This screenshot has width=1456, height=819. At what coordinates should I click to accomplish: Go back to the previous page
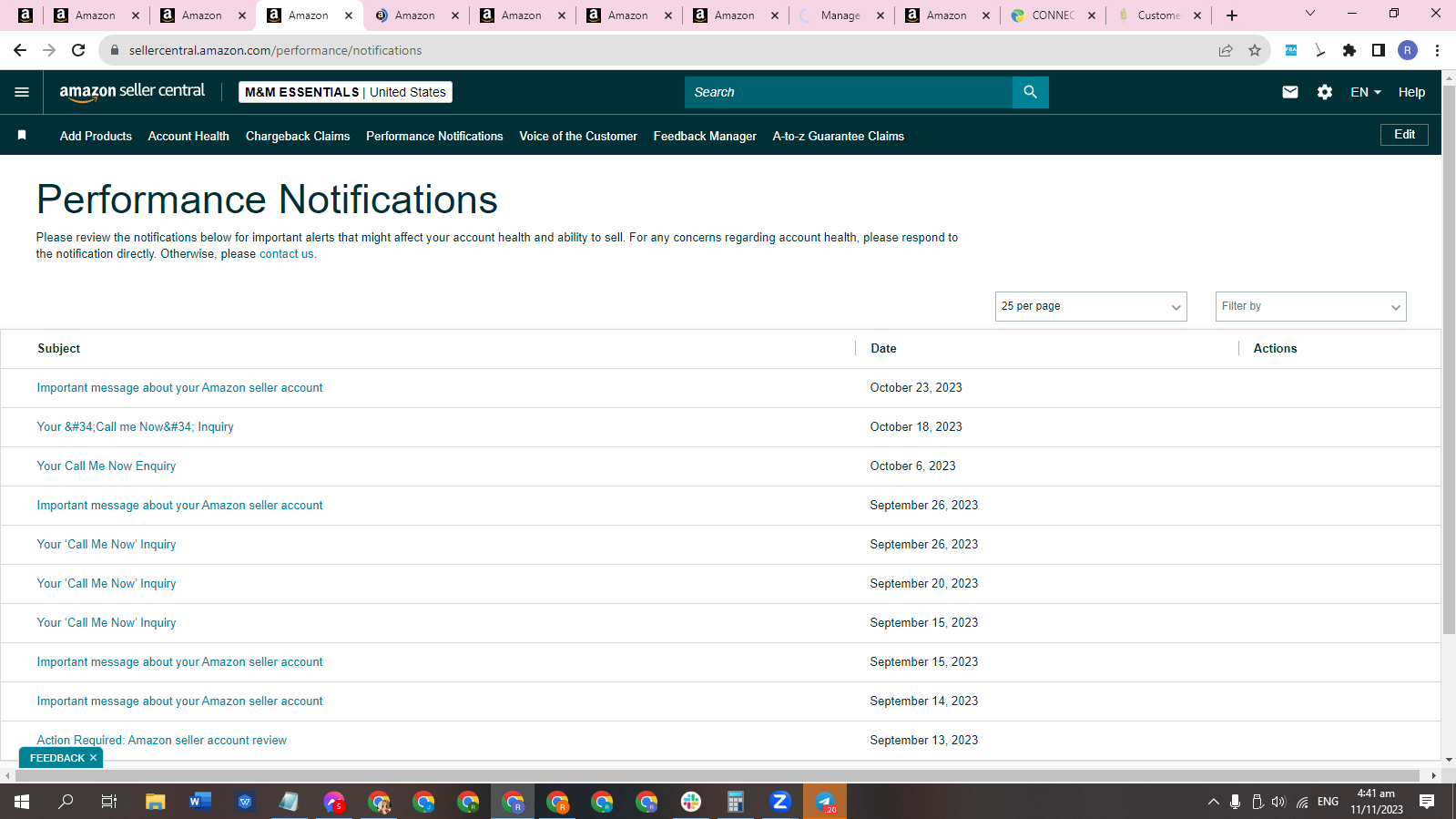pos(20,50)
